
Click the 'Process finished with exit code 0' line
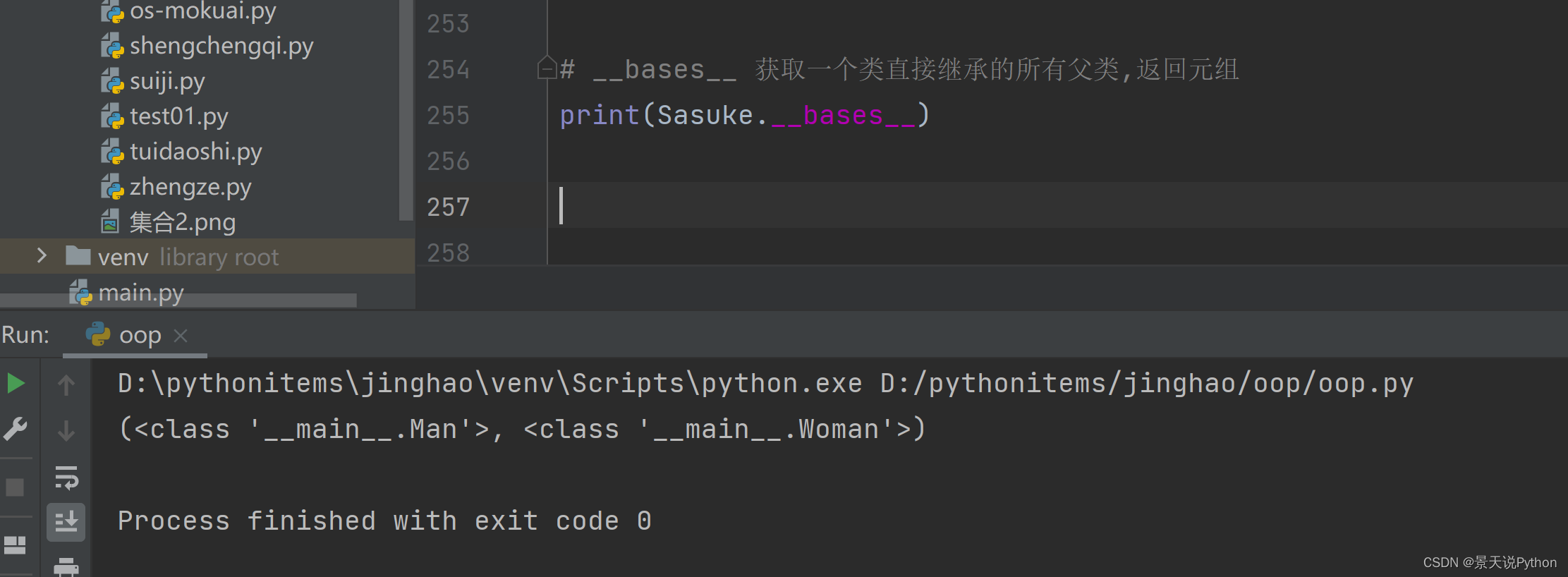pos(384,521)
